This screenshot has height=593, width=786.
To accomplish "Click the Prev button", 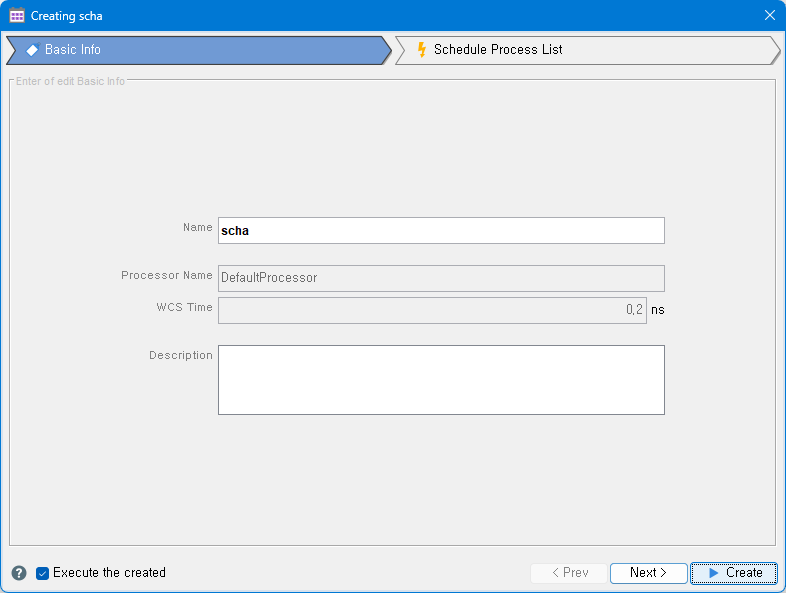I will click(569, 573).
